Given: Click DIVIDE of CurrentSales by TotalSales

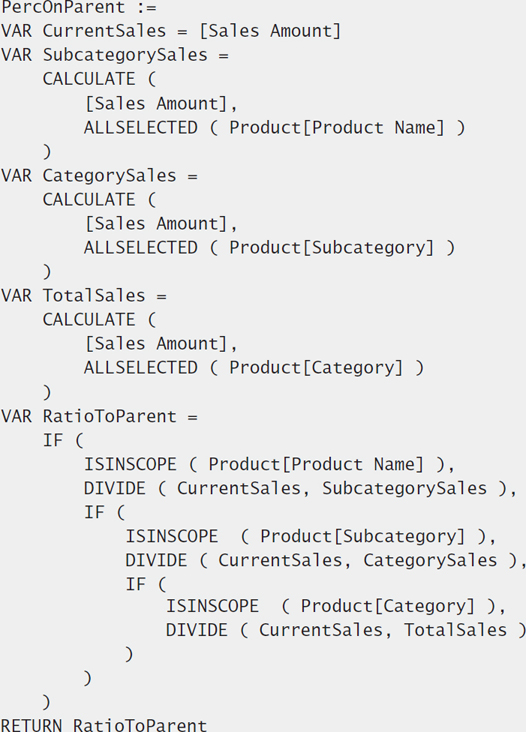Looking at the screenshot, I should pyautogui.click(x=346, y=630).
